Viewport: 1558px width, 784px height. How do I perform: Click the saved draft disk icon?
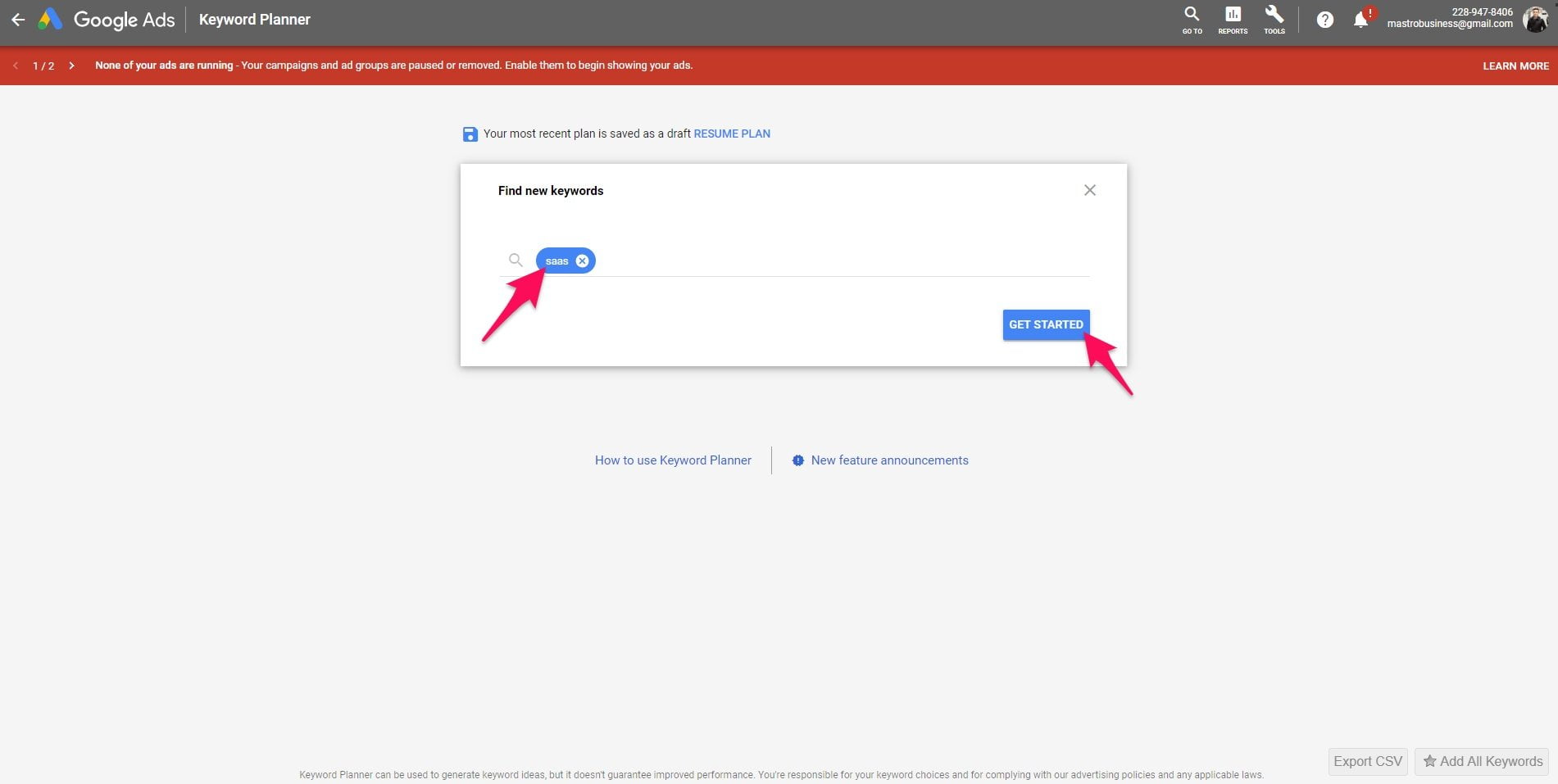pyautogui.click(x=470, y=134)
